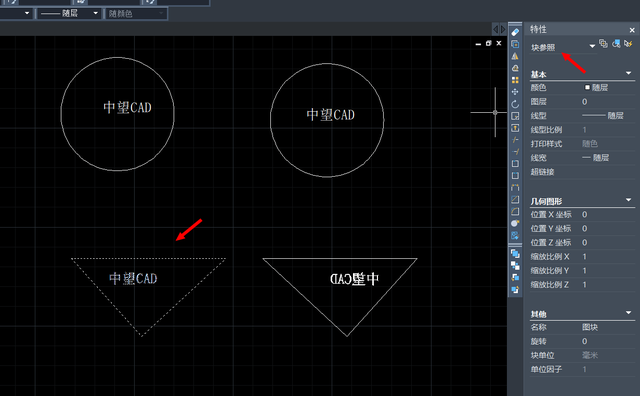Select the Explode tool
The image size is (640, 396).
pyautogui.click(x=515, y=223)
